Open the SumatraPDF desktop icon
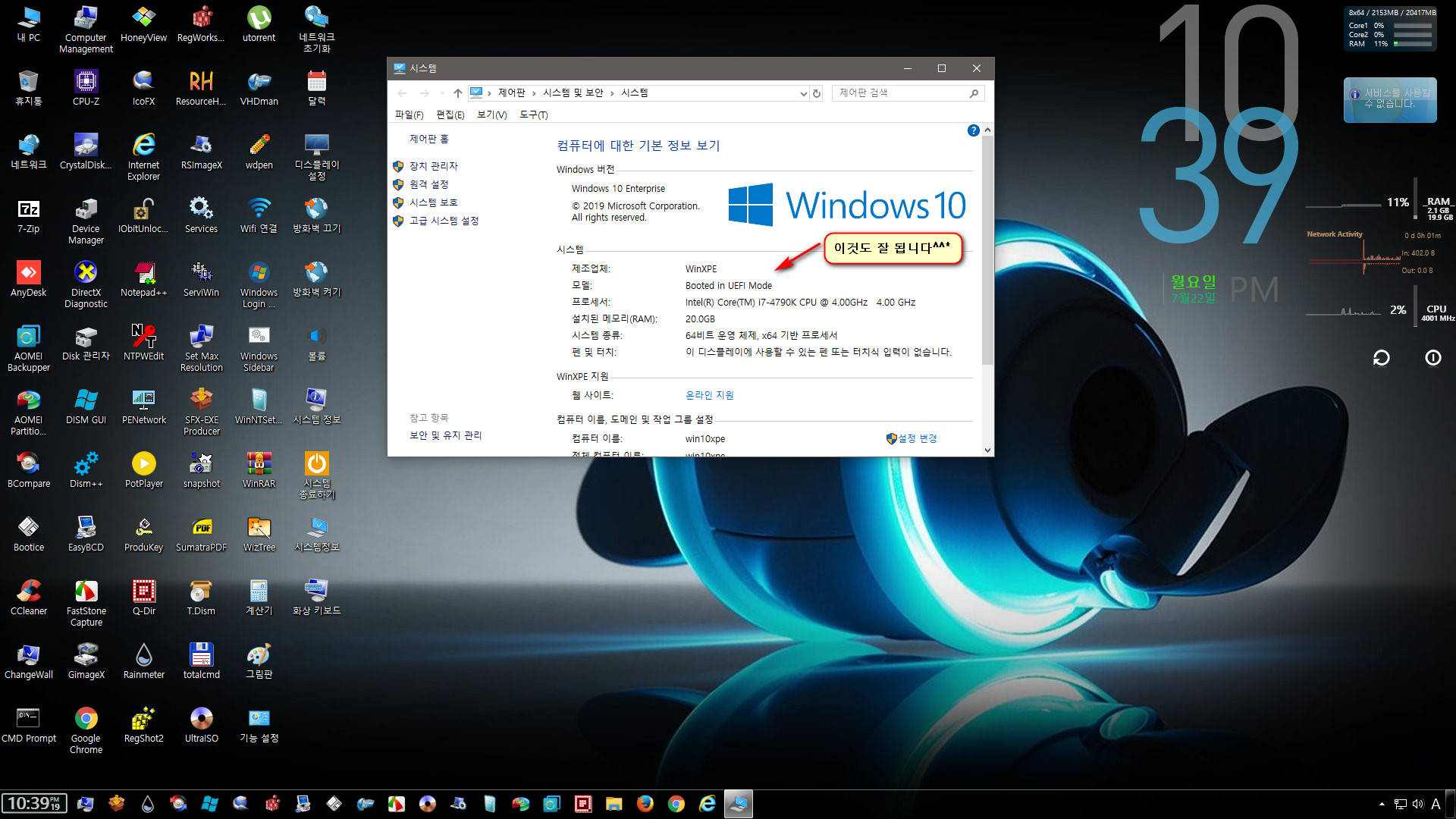The image size is (1456, 819). (201, 533)
